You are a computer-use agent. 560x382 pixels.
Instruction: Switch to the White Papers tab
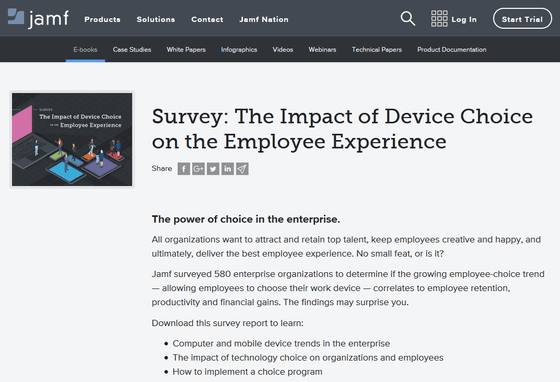pos(186,50)
